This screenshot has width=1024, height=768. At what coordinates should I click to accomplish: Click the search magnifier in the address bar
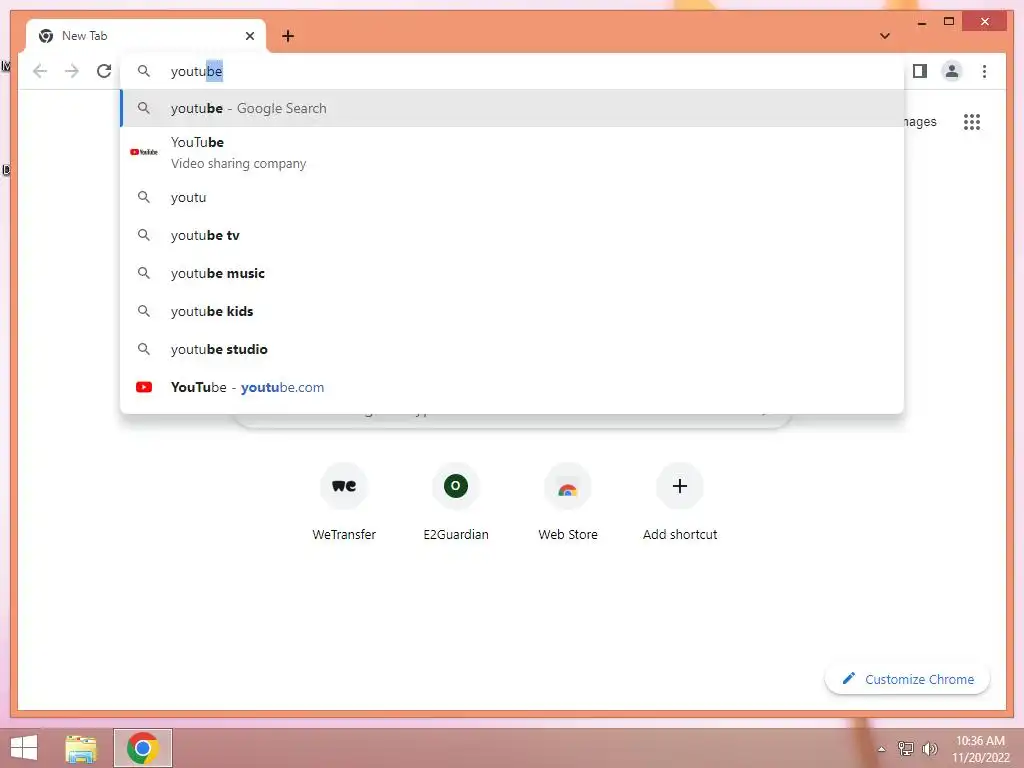(144, 71)
